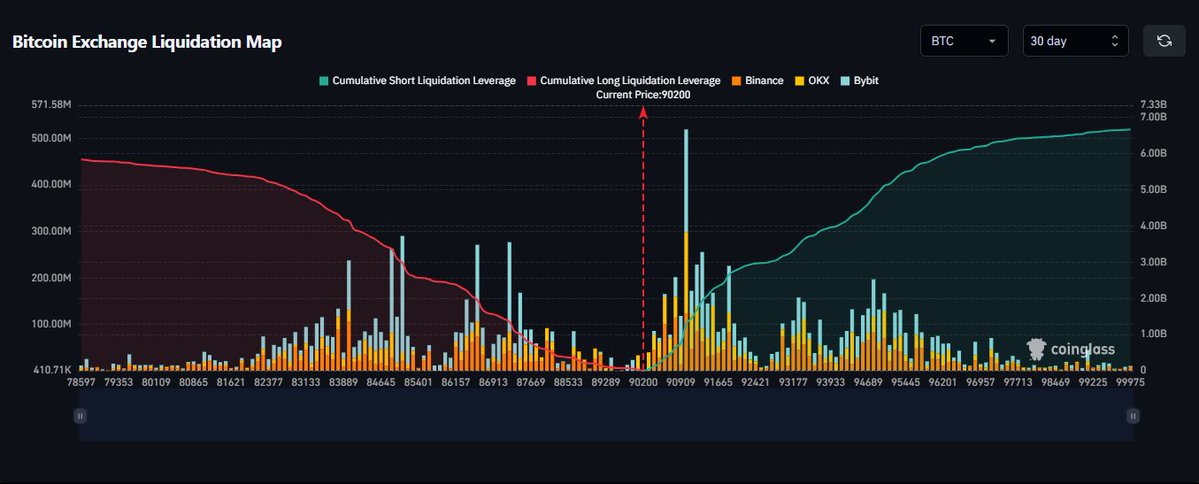Open the BTC coin selector dropdown
This screenshot has width=1199, height=484.
963,41
